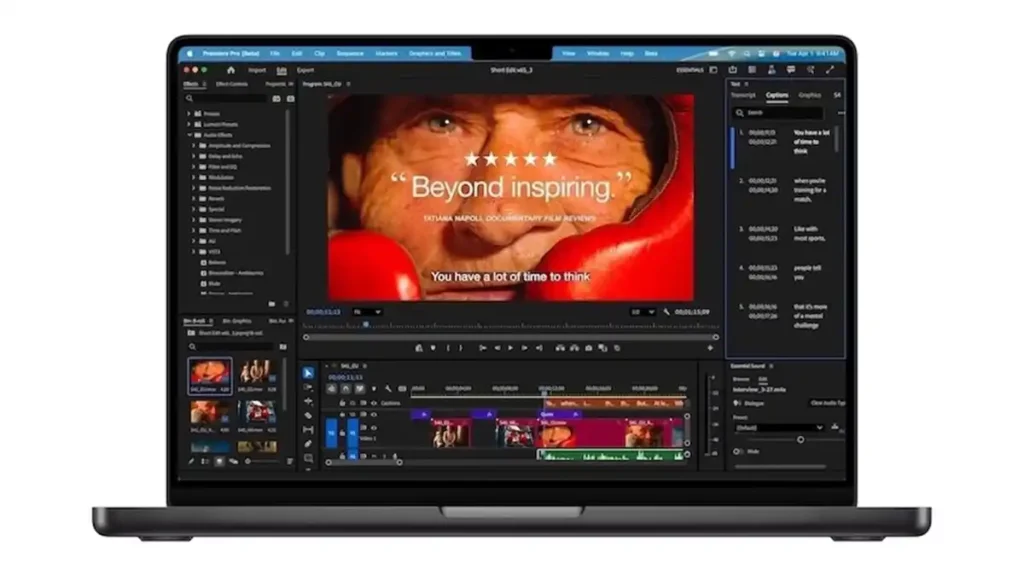Click the wrench settings icon in Program Monitor
The width and height of the screenshot is (1024, 576).
tap(667, 312)
